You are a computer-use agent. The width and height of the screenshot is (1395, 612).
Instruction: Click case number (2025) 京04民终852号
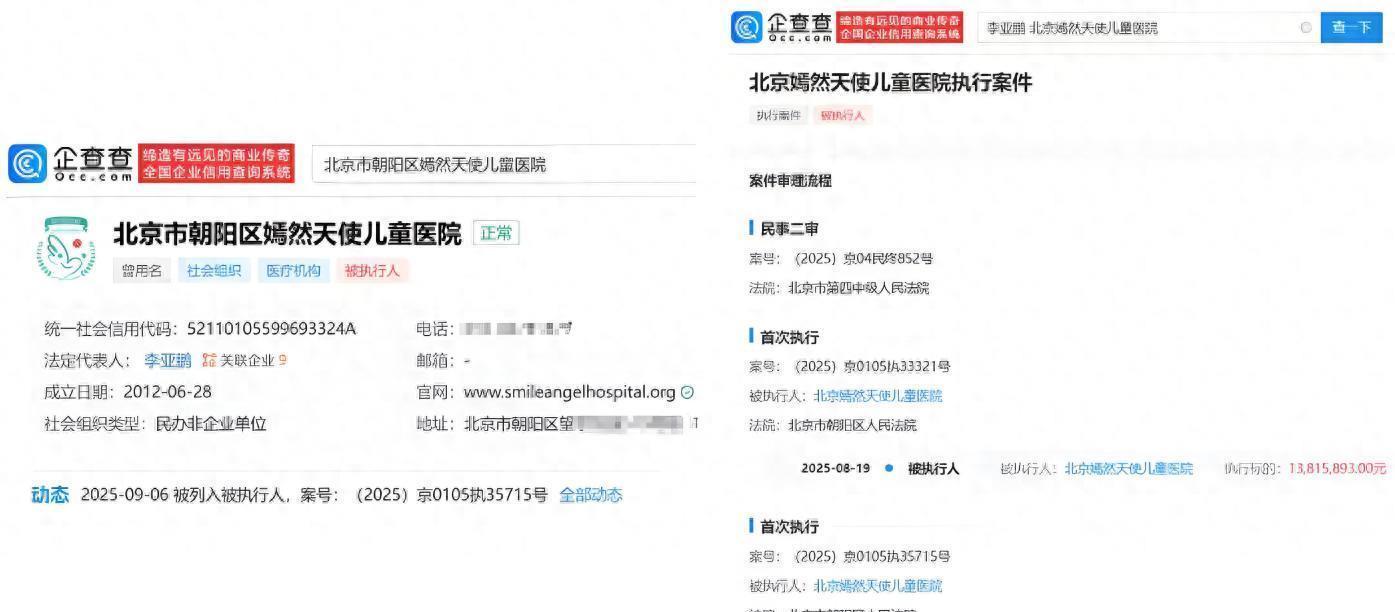tap(864, 258)
